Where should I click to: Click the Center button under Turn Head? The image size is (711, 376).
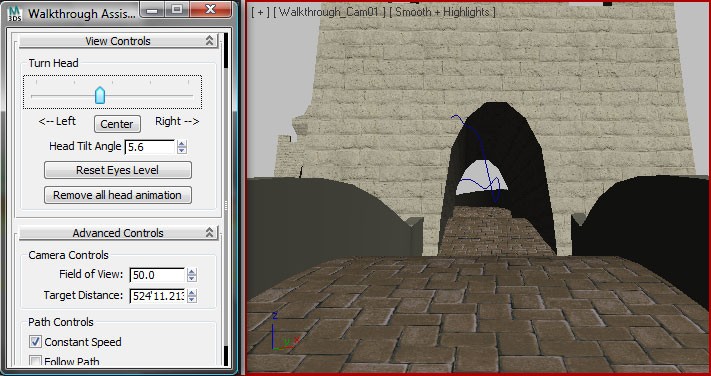click(x=117, y=124)
